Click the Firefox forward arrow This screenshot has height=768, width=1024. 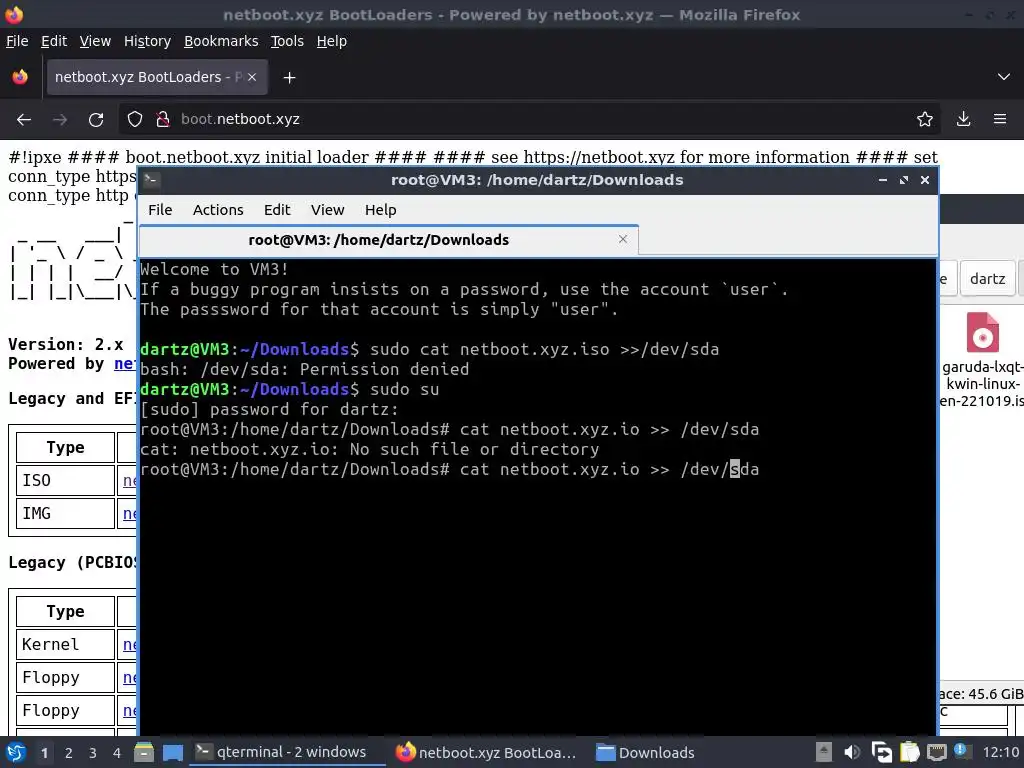click(60, 120)
